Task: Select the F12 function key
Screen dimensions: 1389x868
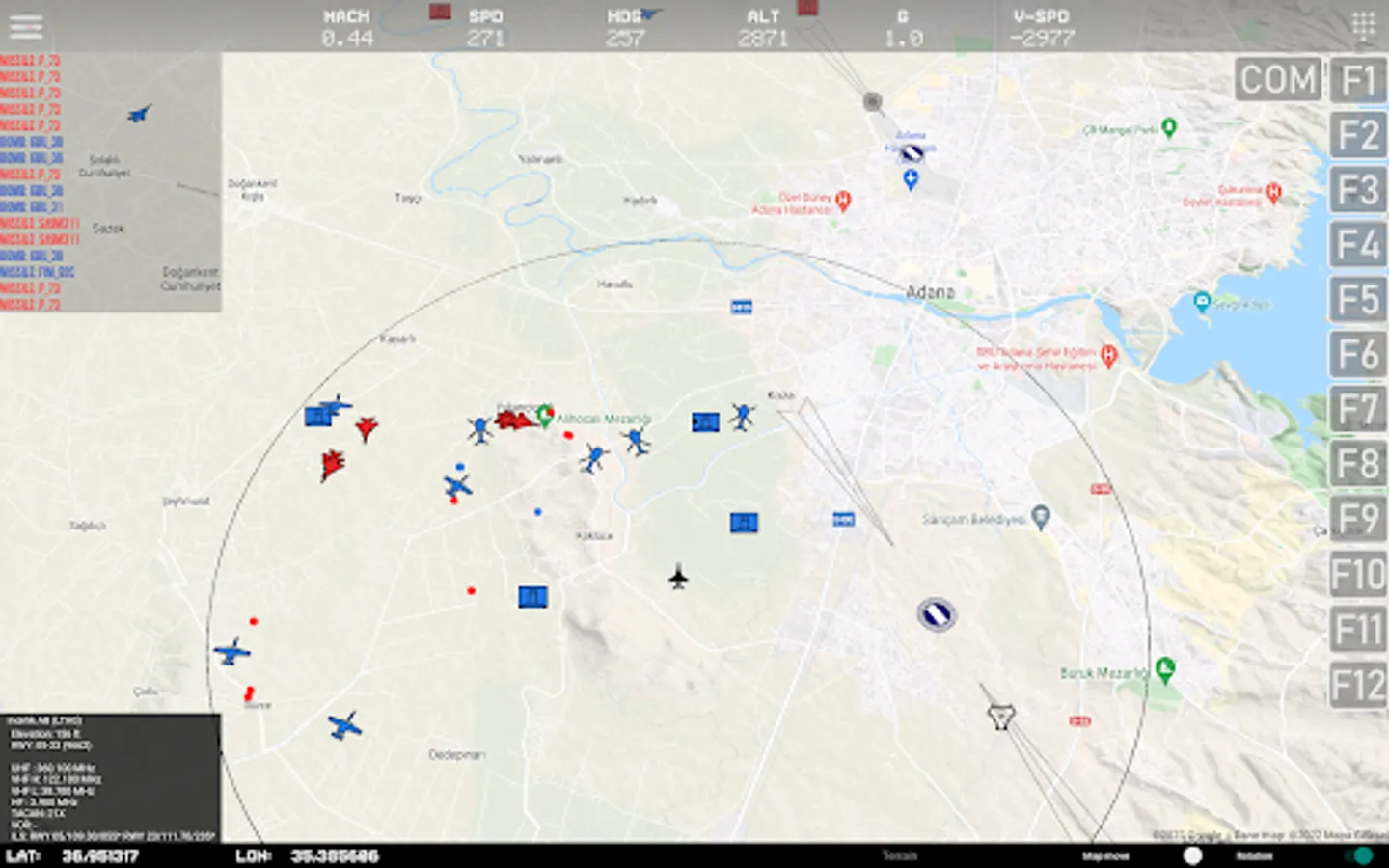Action: 1358,685
